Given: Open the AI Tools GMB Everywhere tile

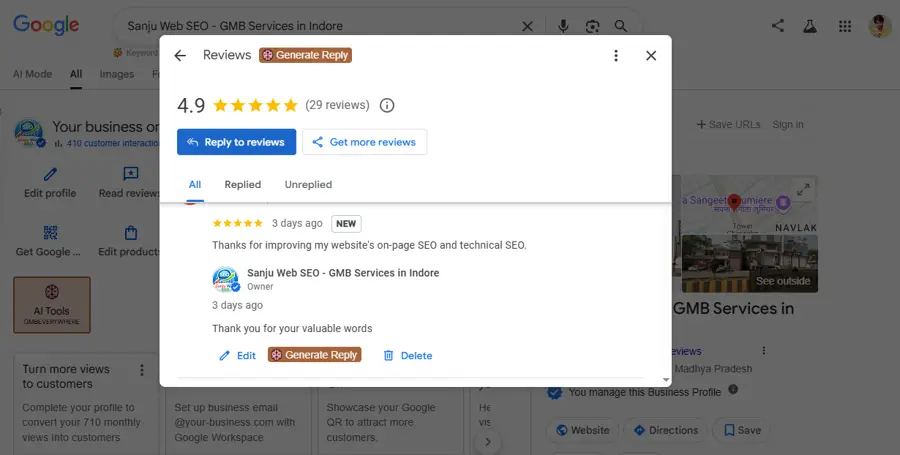Looking at the screenshot, I should pos(52,305).
